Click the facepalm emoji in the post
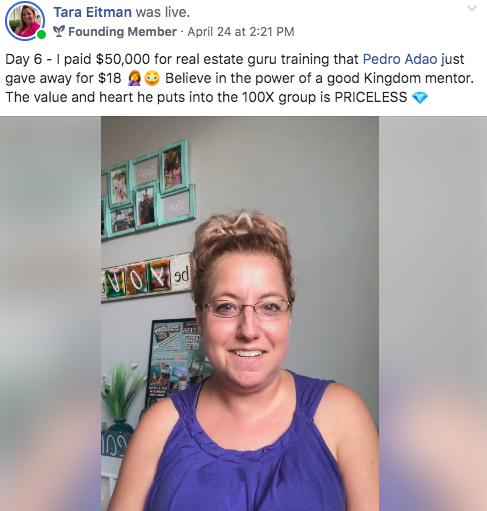 pyautogui.click(x=134, y=79)
